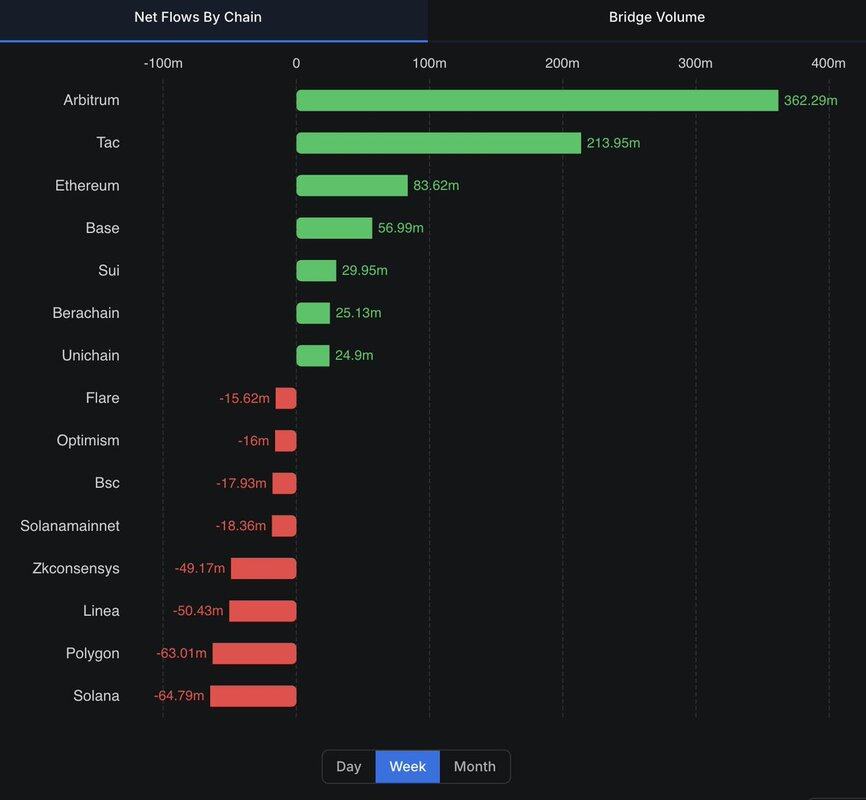Click the Zkconsensys chain label

click(76, 568)
